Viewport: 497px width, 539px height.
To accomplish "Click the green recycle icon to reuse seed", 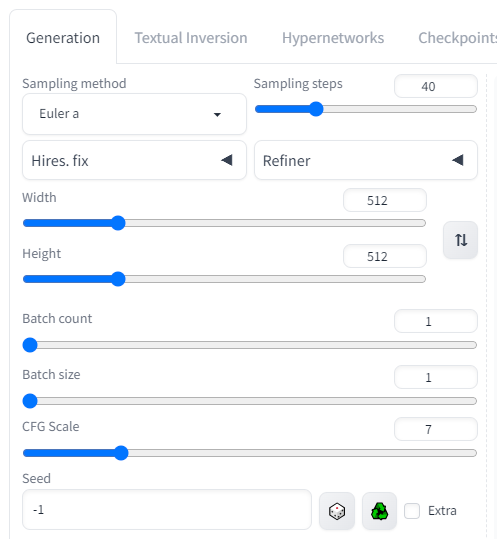I will [379, 511].
